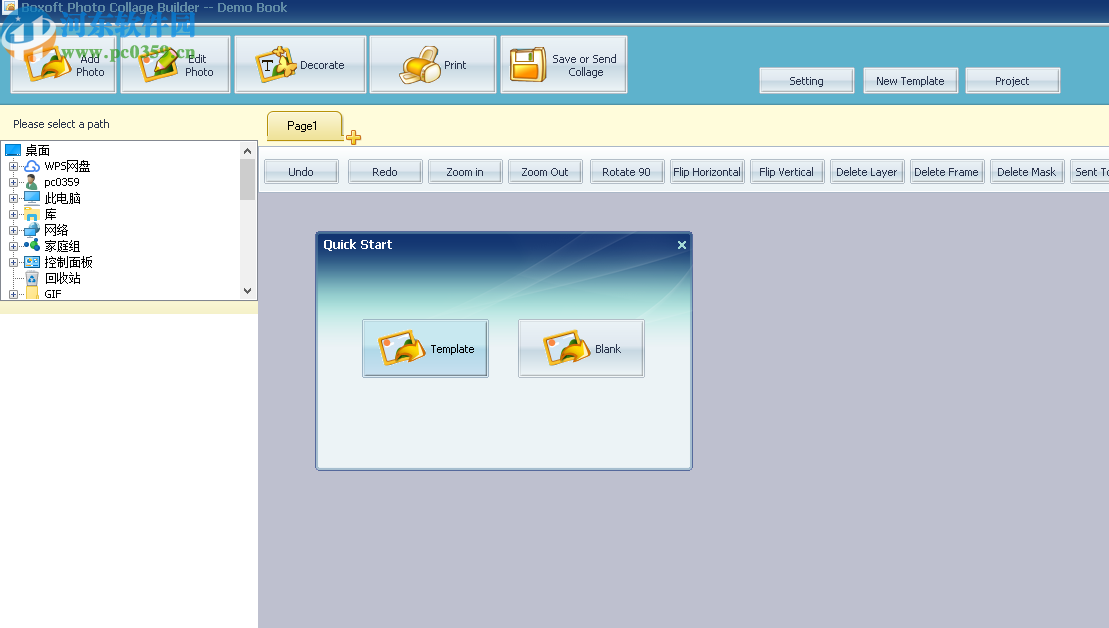
Task: Select the WPS网盘 cloud icon
Action: tap(32, 166)
